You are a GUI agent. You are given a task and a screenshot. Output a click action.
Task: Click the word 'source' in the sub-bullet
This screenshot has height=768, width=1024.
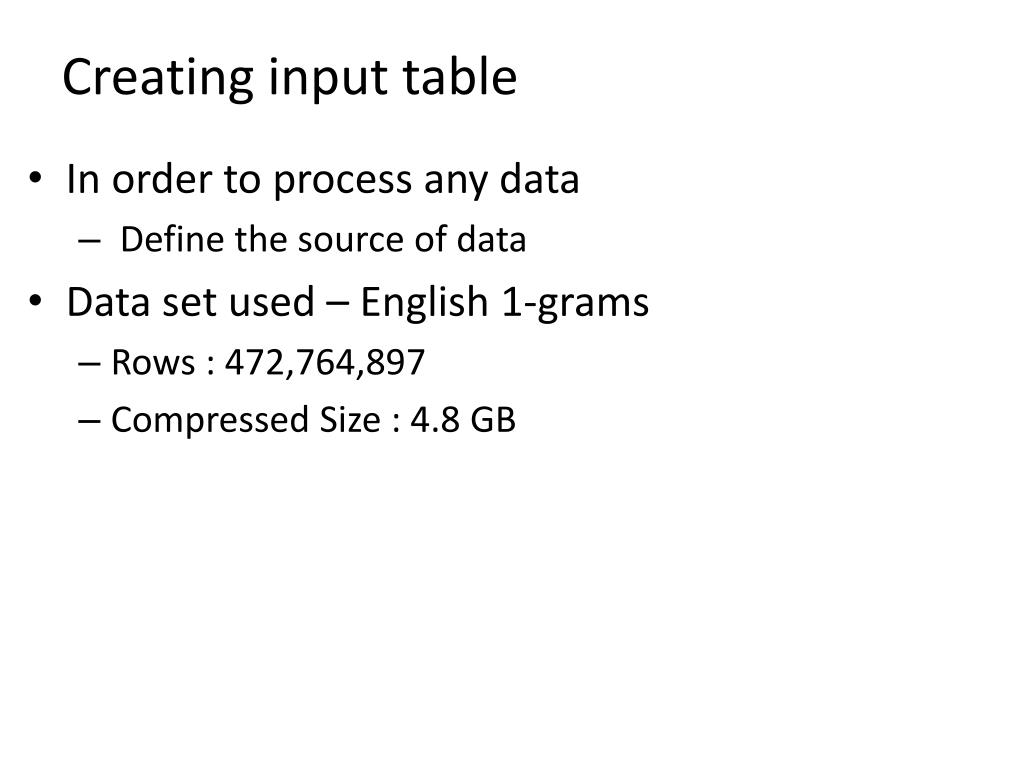click(x=352, y=241)
